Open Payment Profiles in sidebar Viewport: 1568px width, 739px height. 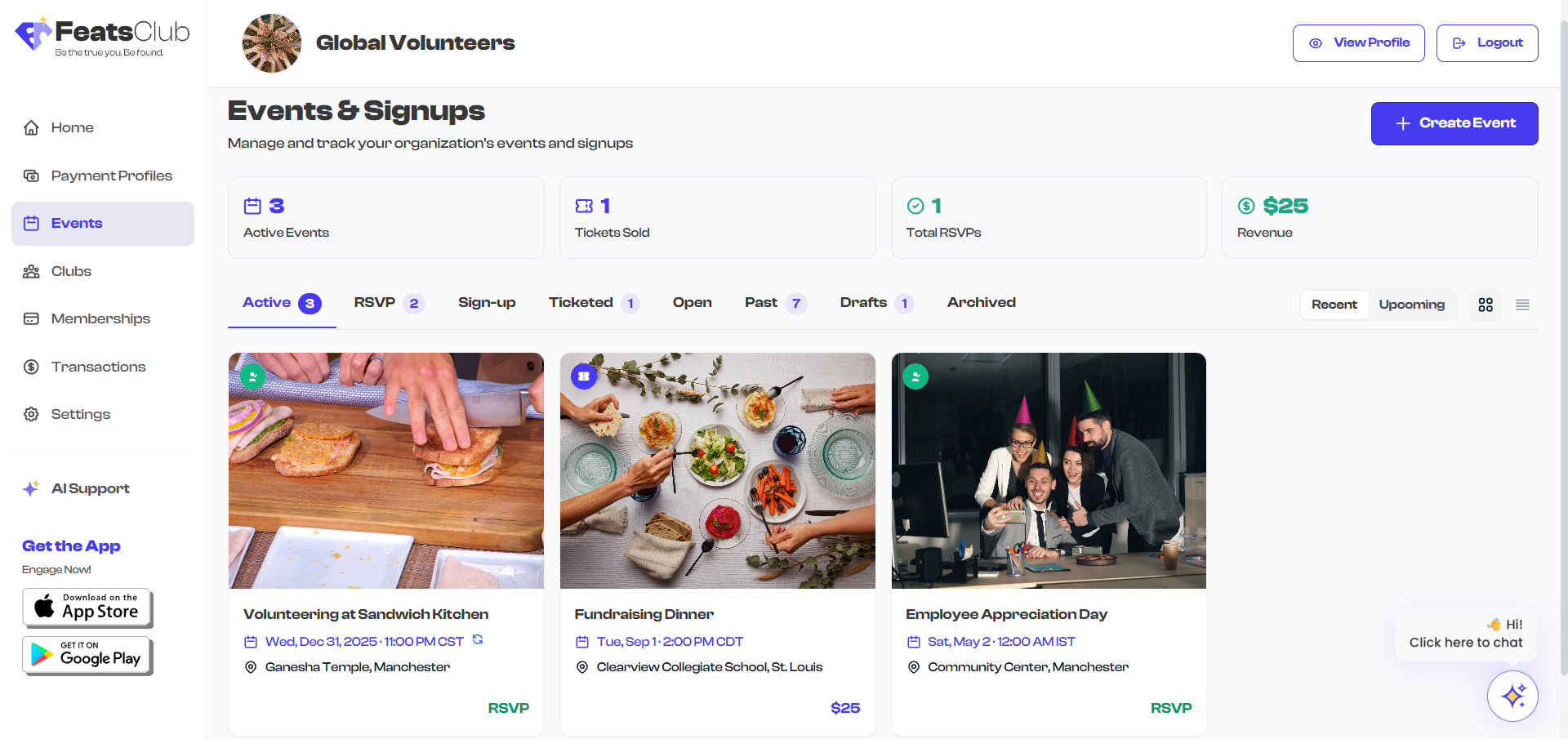[103, 176]
